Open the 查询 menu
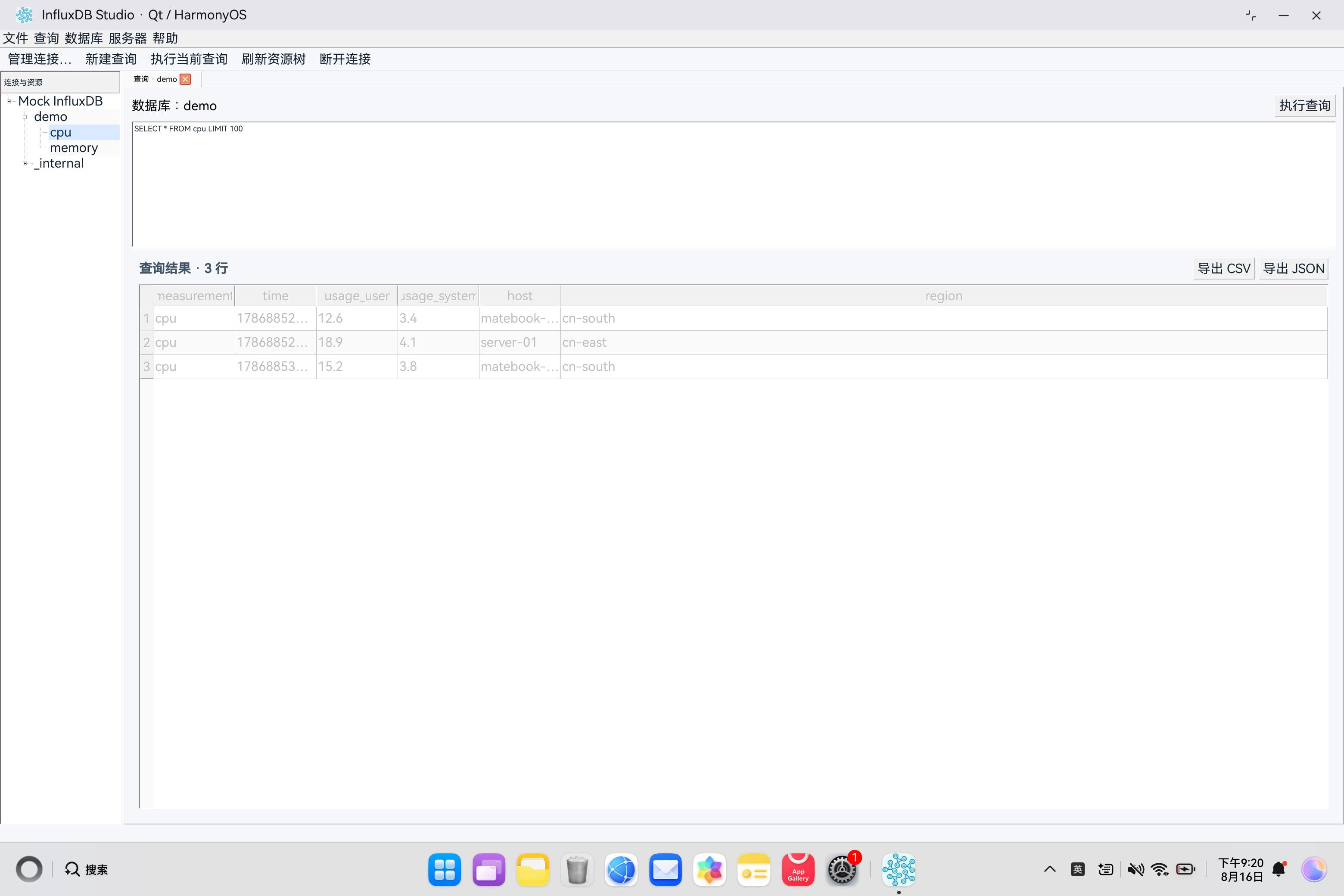Image resolution: width=1344 pixels, height=896 pixels. pyautogui.click(x=46, y=38)
